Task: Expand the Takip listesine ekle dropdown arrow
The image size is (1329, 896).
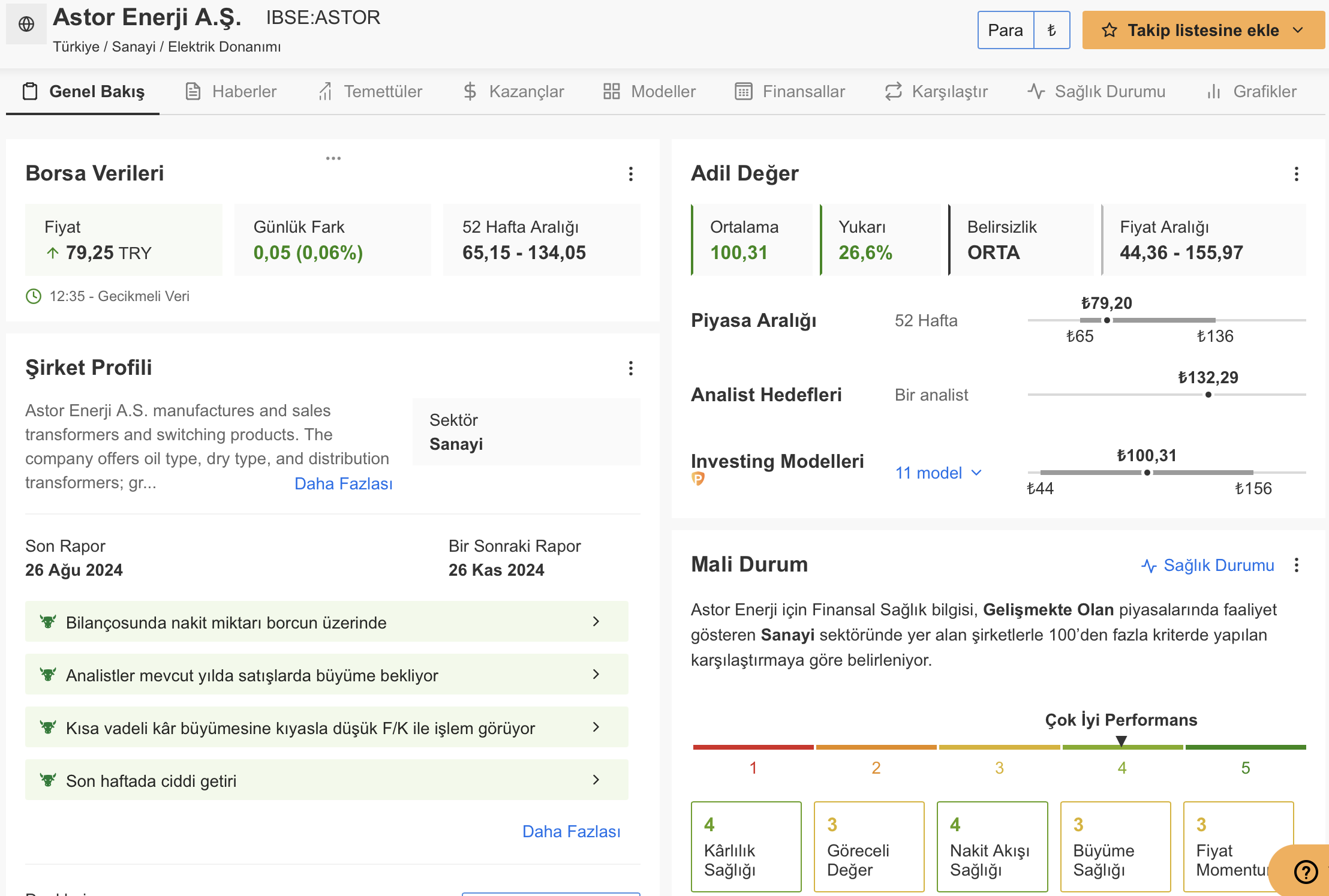Action: point(1298,30)
